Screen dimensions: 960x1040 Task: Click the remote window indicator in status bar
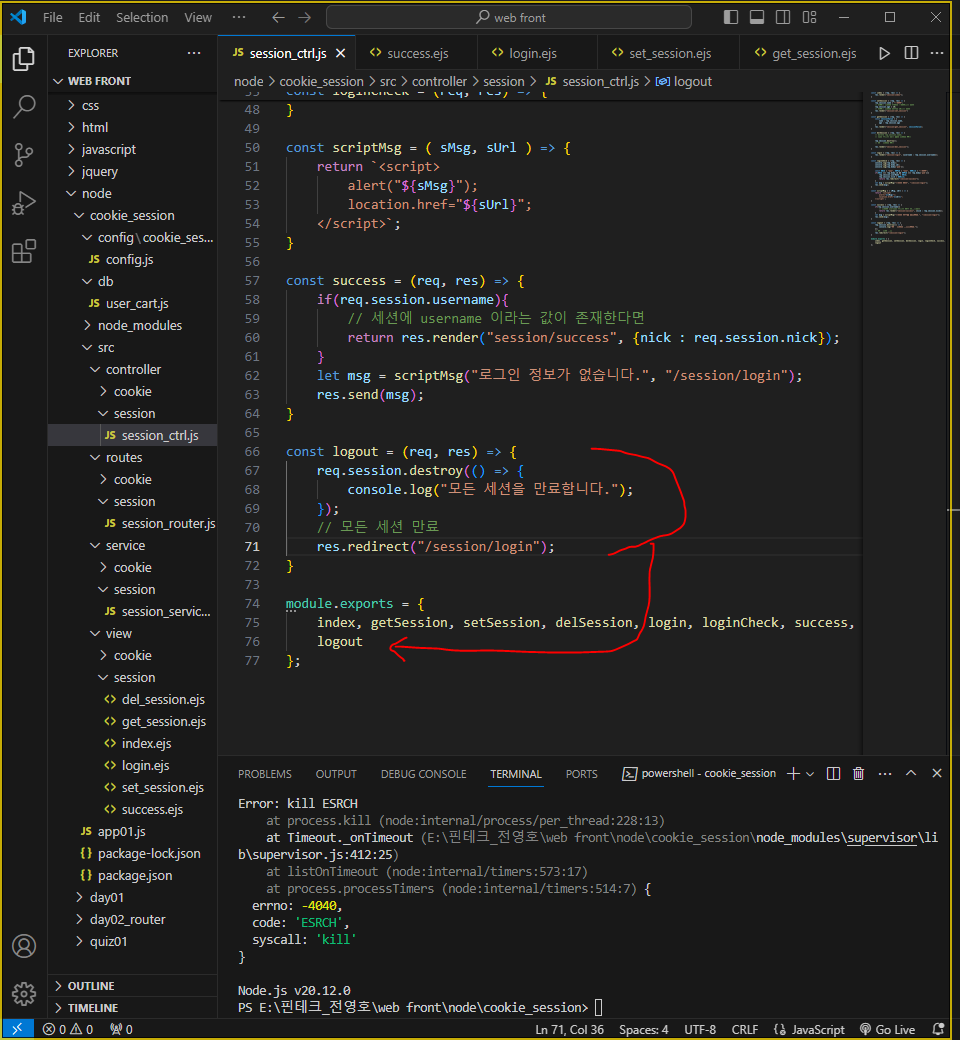[x=18, y=1029]
